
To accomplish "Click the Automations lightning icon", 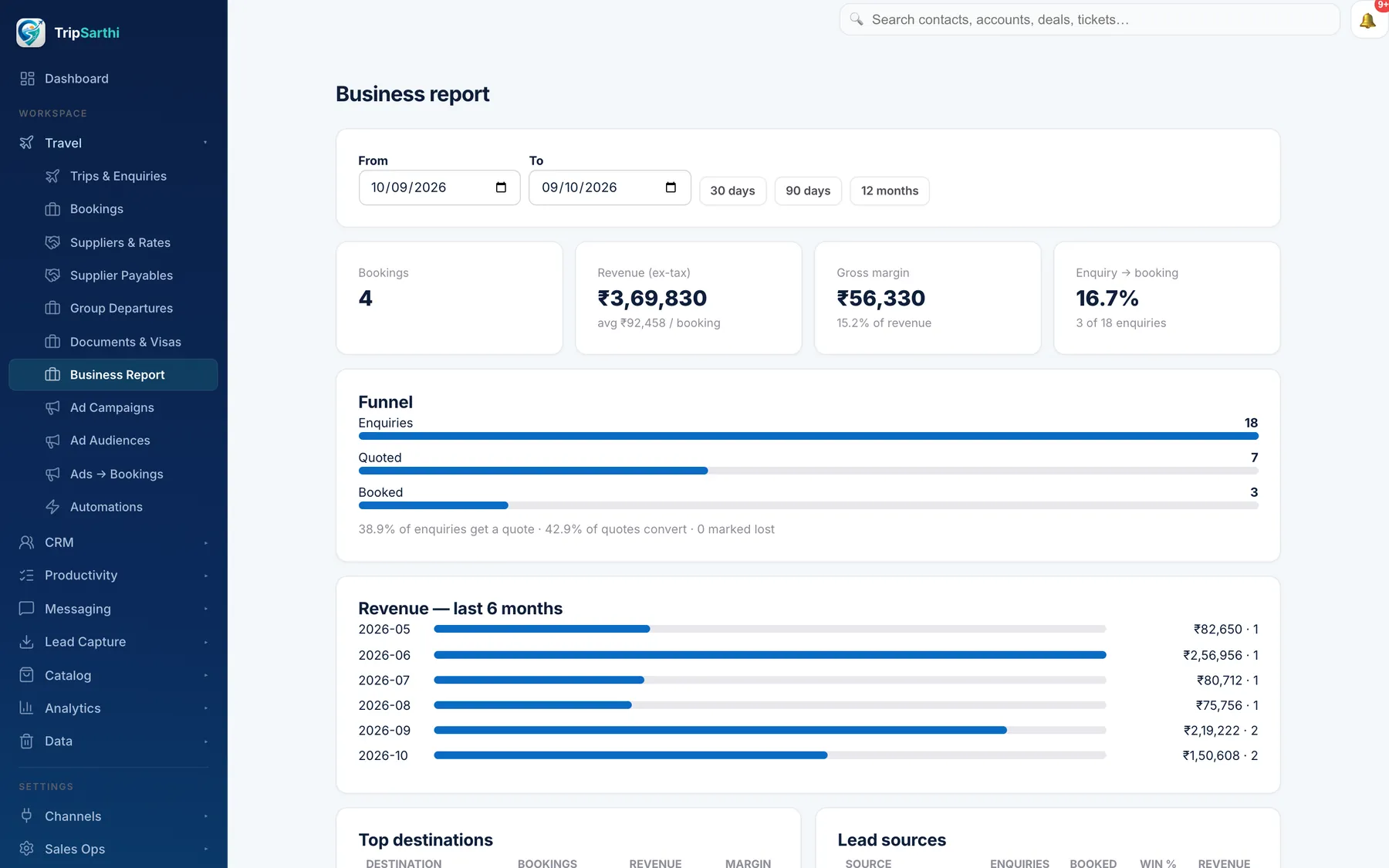I will tap(52, 507).
